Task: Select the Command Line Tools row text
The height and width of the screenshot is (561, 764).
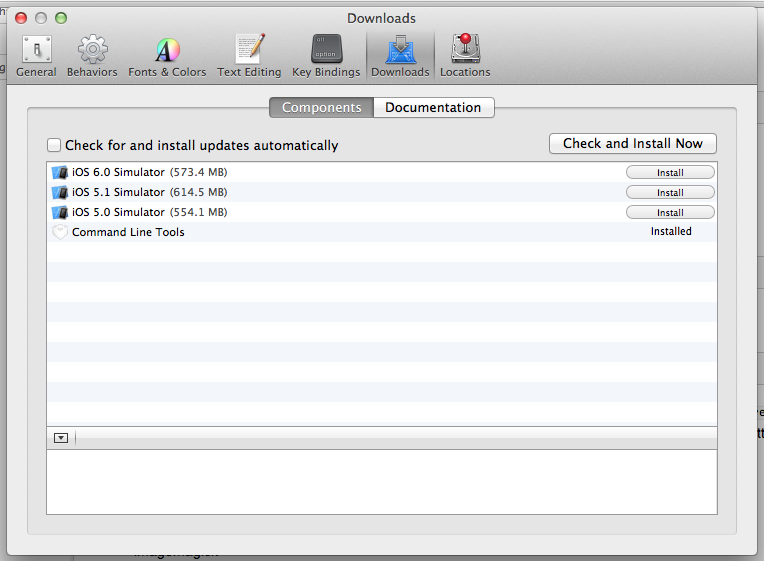Action: click(x=128, y=232)
